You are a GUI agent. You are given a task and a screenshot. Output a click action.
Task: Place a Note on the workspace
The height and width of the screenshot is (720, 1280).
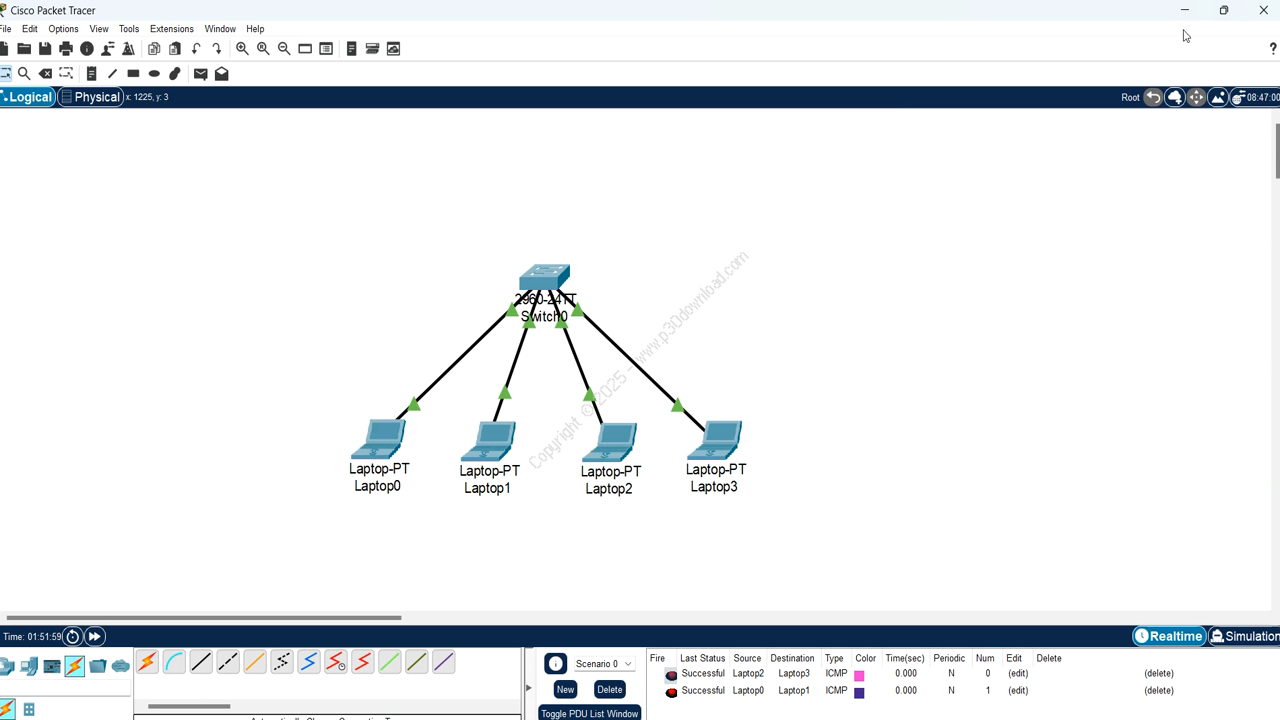91,73
